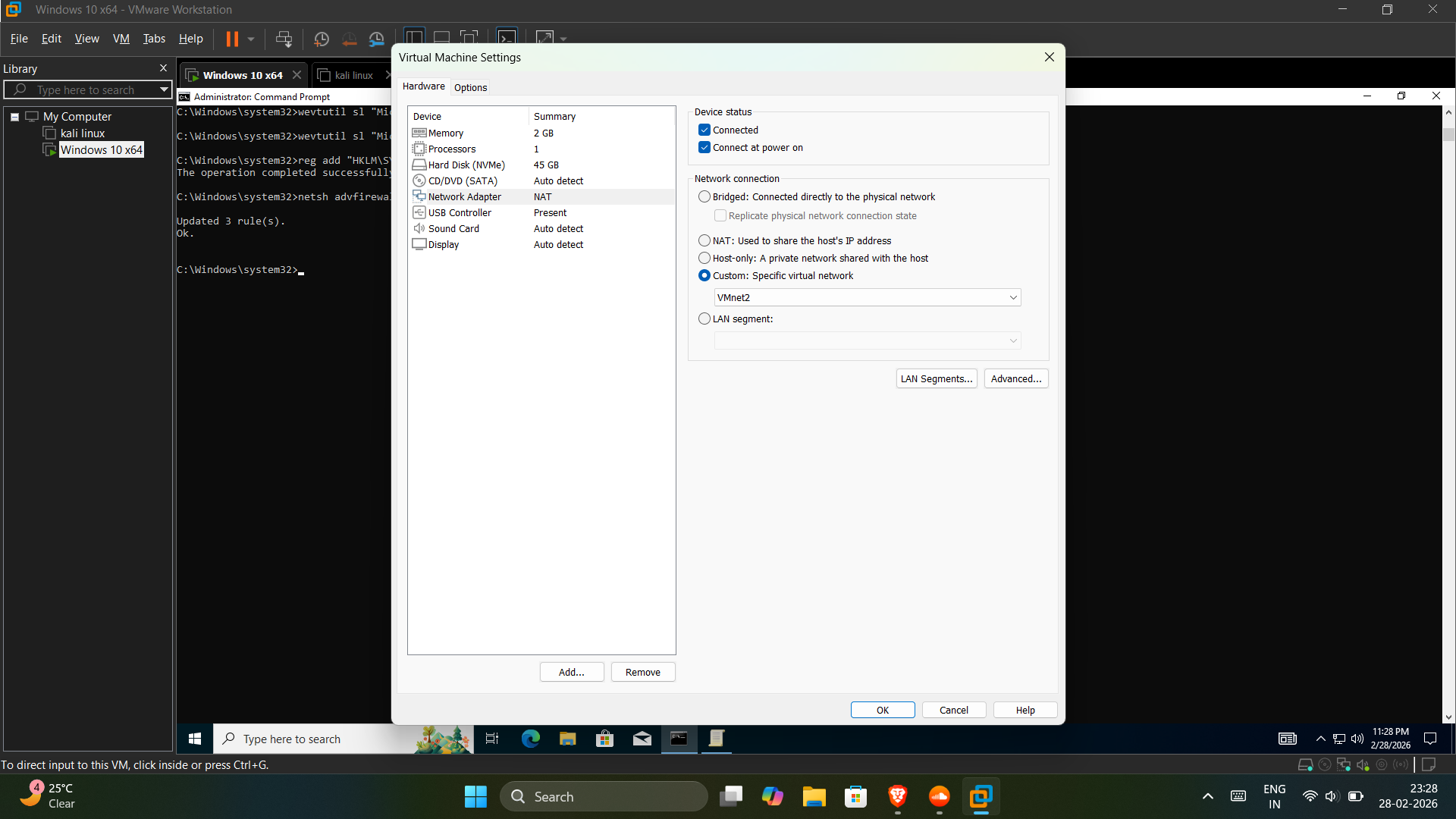Click the Revert to Snapshot icon
The height and width of the screenshot is (819, 1456).
tap(349, 39)
